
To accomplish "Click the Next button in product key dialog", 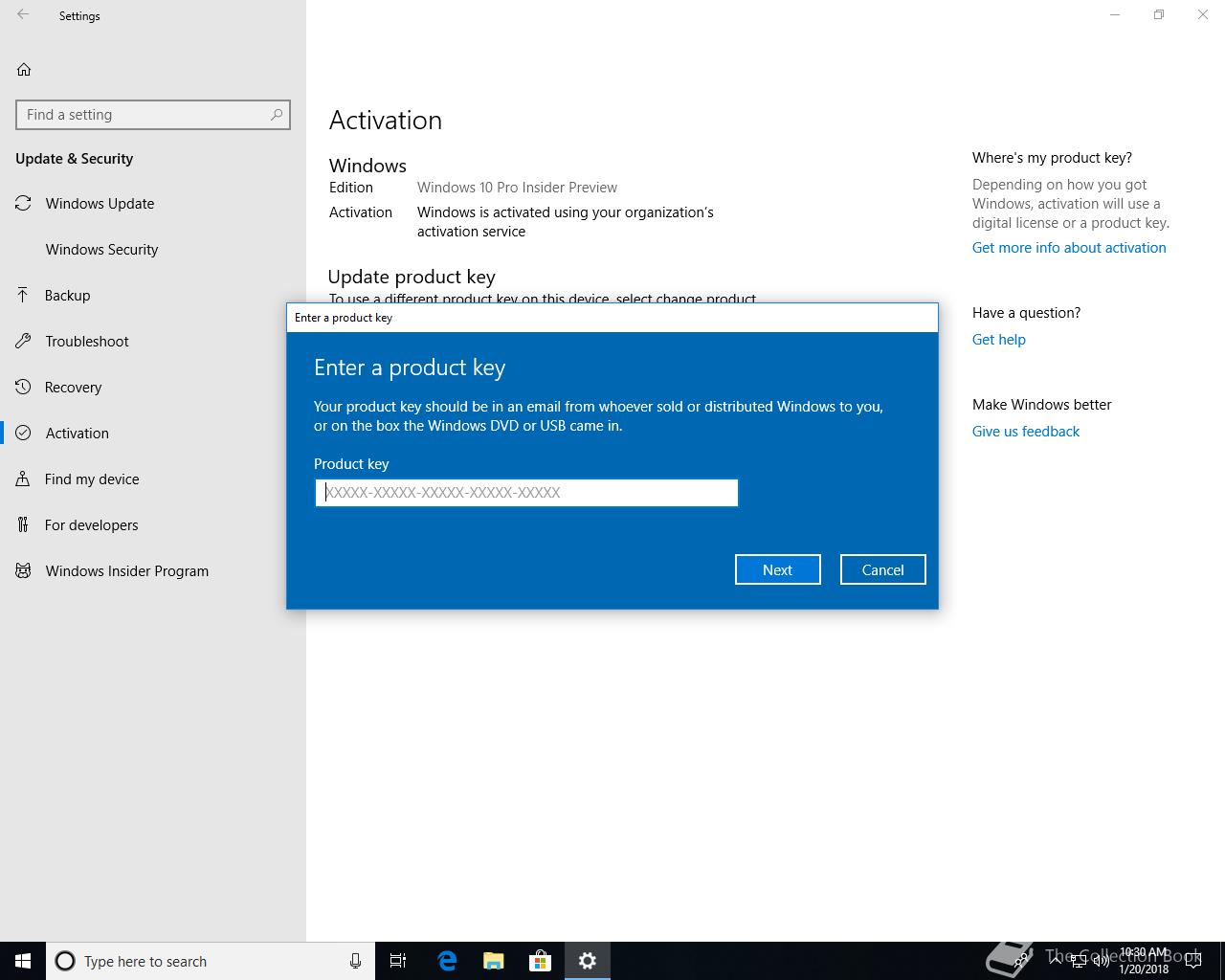I will tap(777, 569).
